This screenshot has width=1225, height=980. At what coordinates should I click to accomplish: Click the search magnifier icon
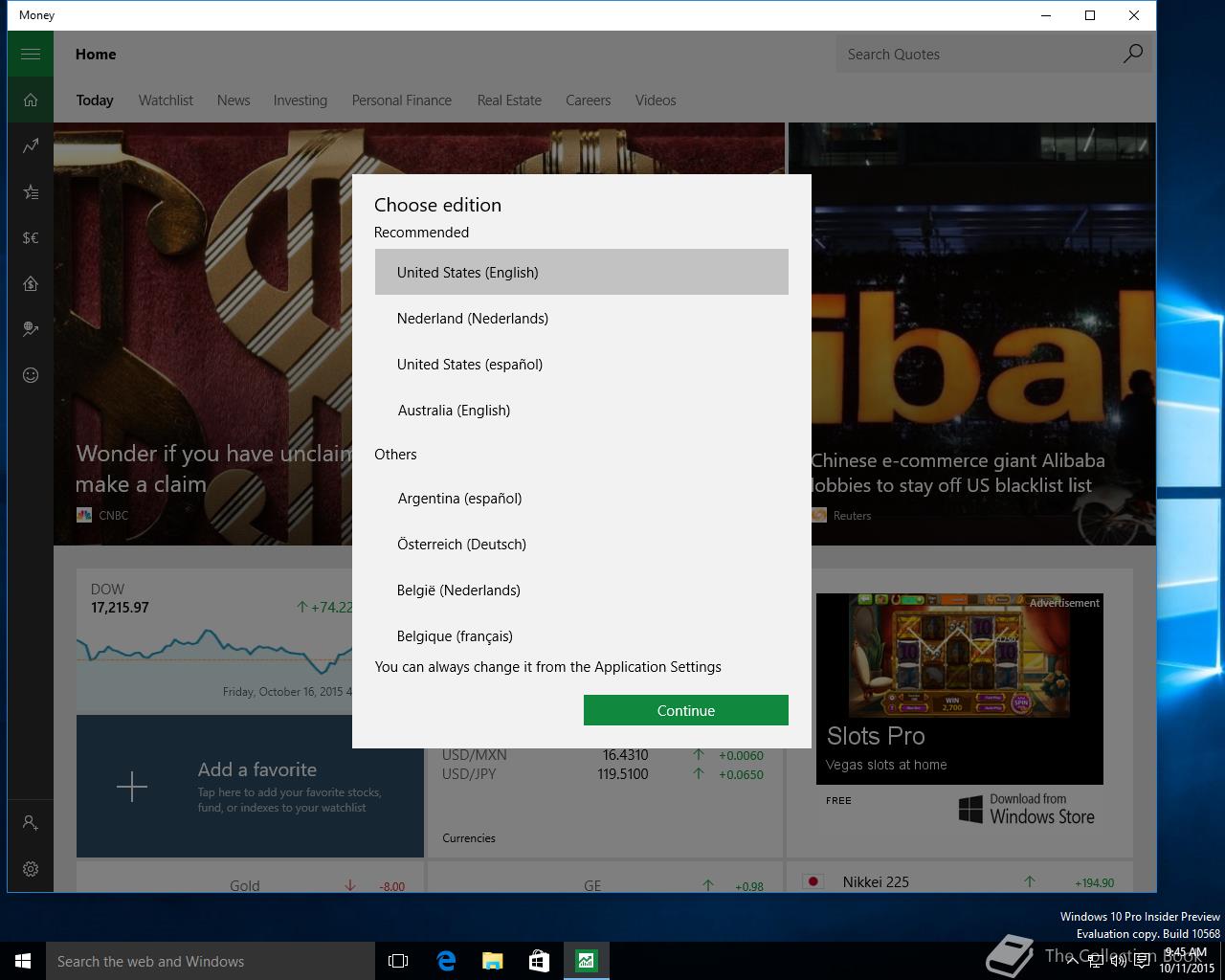1132,54
